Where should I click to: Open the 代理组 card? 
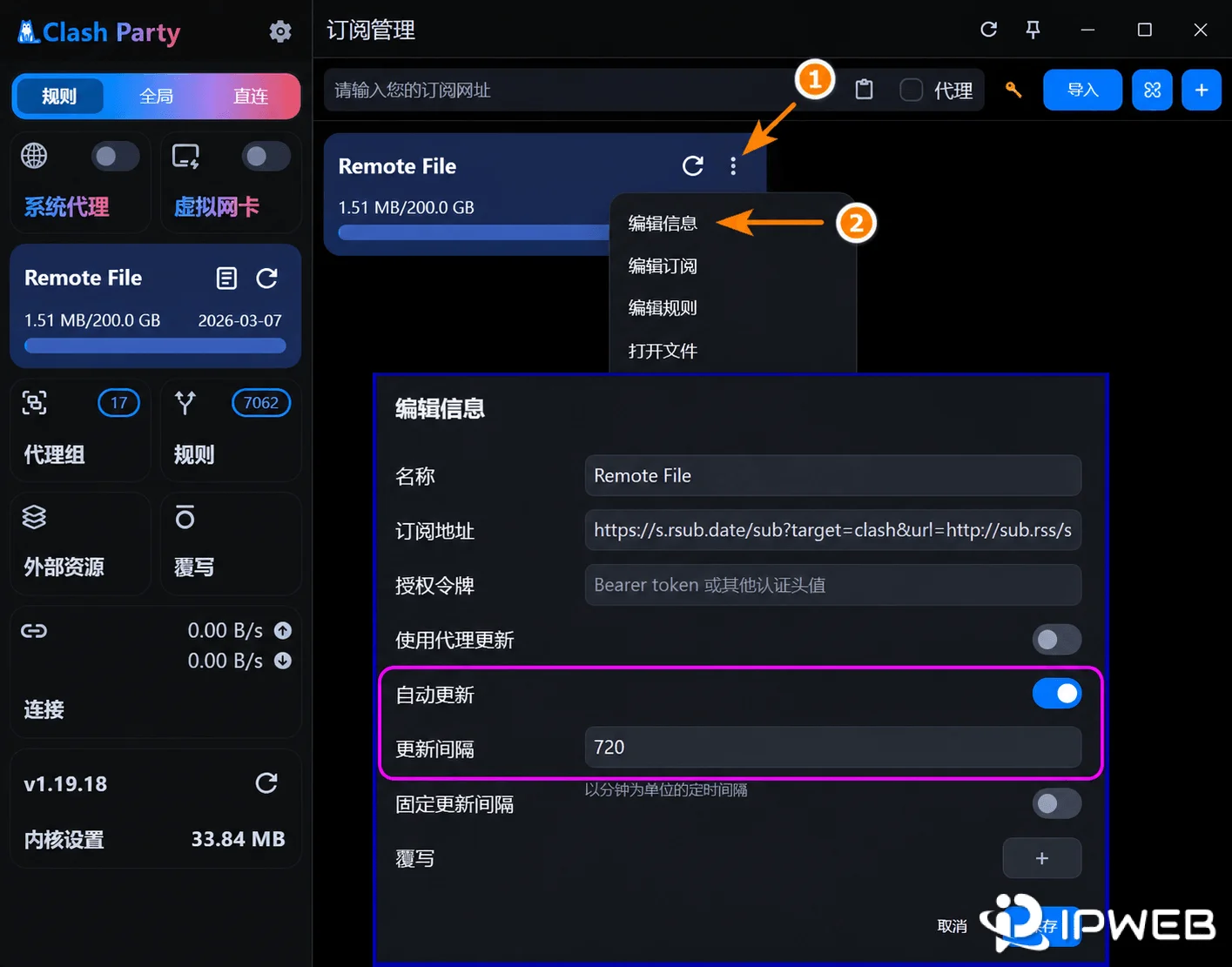80,429
